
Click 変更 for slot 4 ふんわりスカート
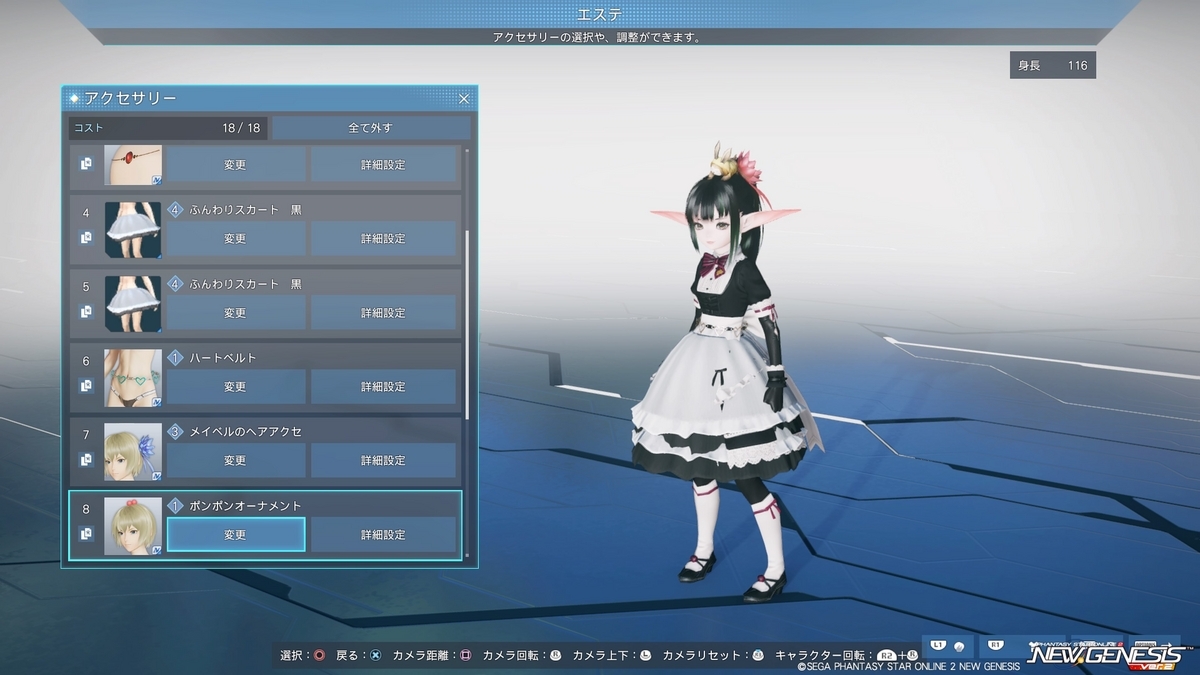[x=235, y=239]
